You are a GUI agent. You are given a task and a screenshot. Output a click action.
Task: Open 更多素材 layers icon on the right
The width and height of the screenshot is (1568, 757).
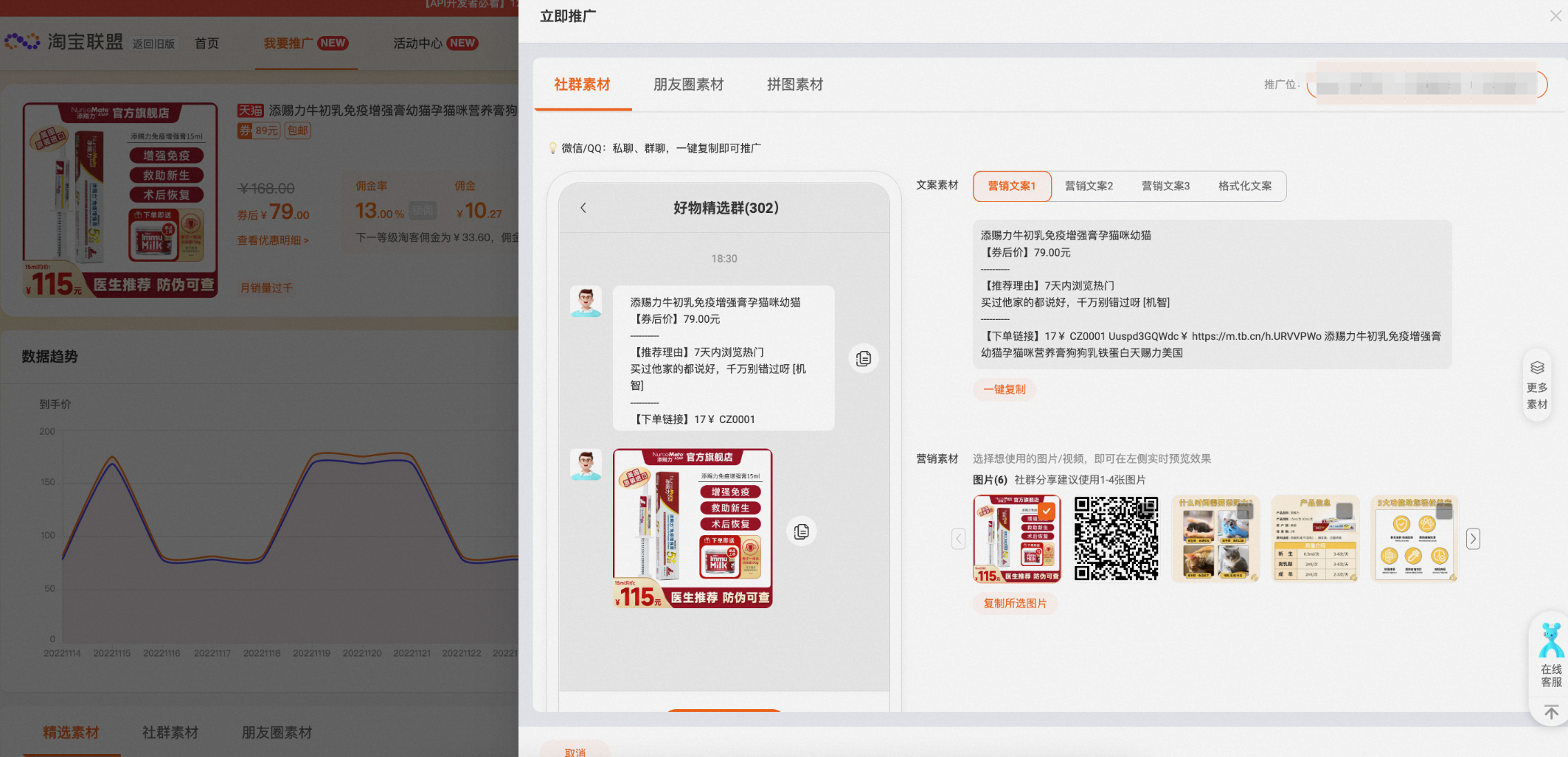pyautogui.click(x=1537, y=368)
